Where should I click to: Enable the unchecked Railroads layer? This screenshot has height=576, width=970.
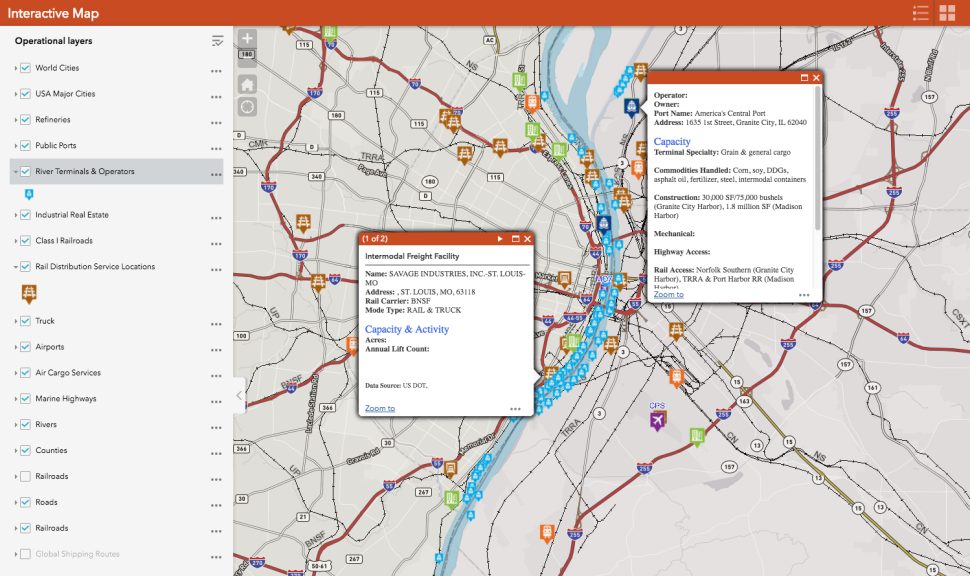pos(26,477)
